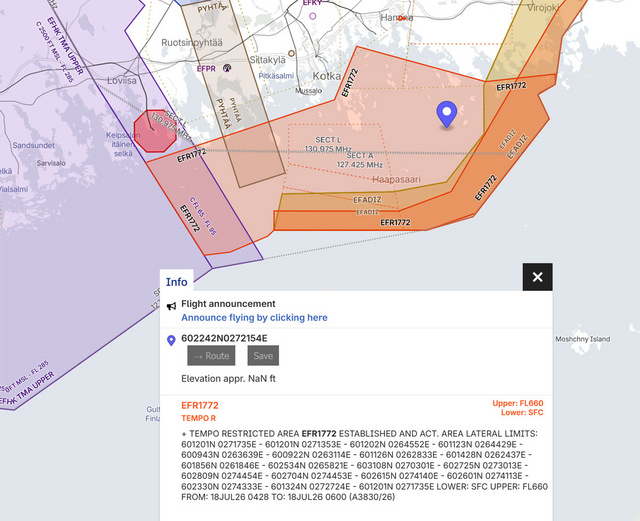Click the TEMPO R label
The image size is (640, 521).
[x=198, y=418]
